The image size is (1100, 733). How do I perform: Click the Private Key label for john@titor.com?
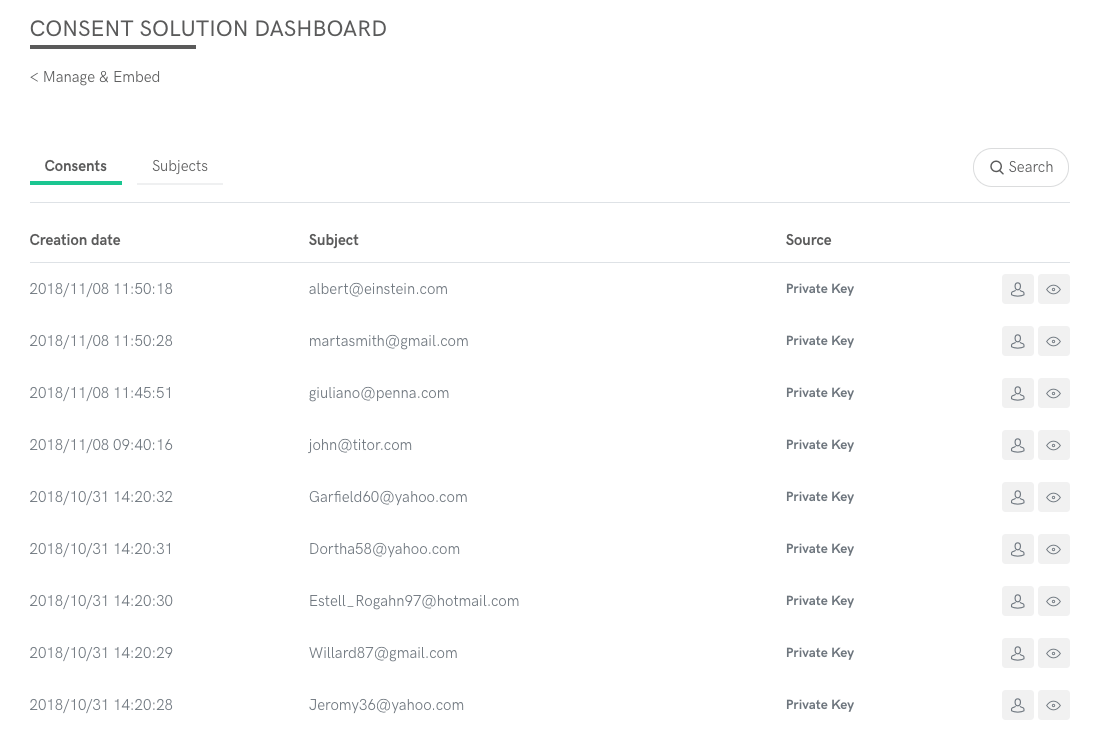click(x=820, y=445)
